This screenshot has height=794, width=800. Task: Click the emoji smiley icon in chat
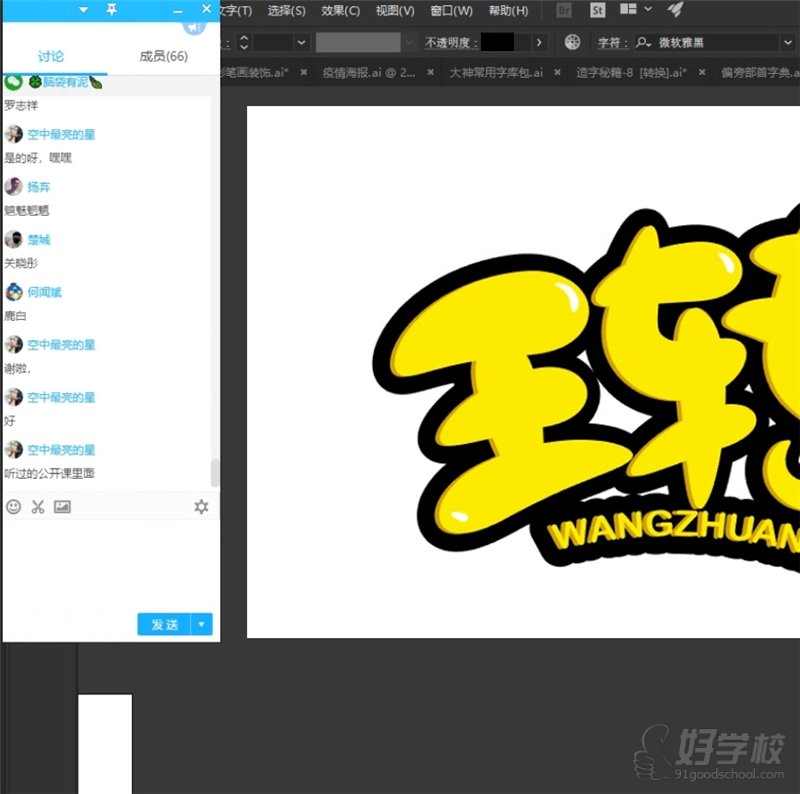pos(13,507)
